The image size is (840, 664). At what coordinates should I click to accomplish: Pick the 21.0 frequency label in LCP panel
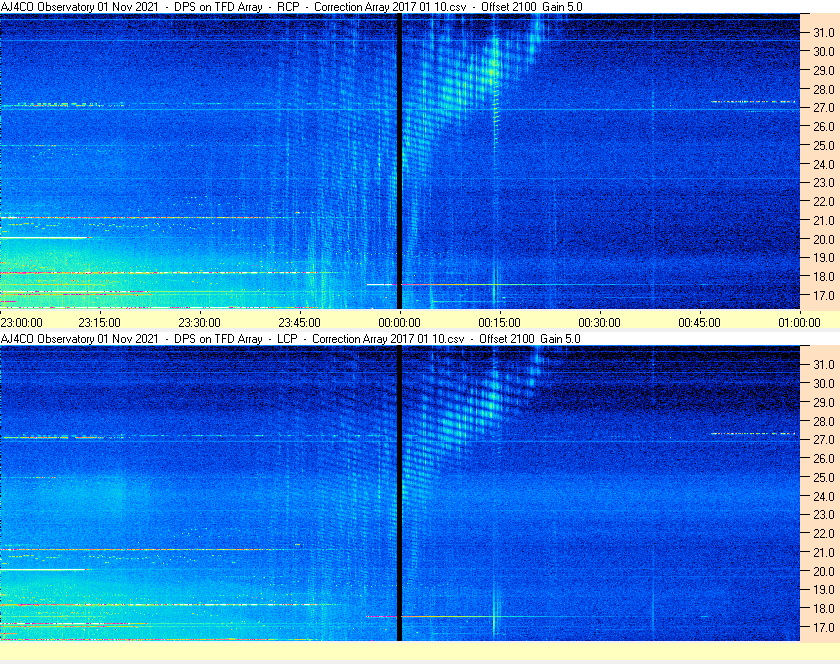tap(824, 552)
